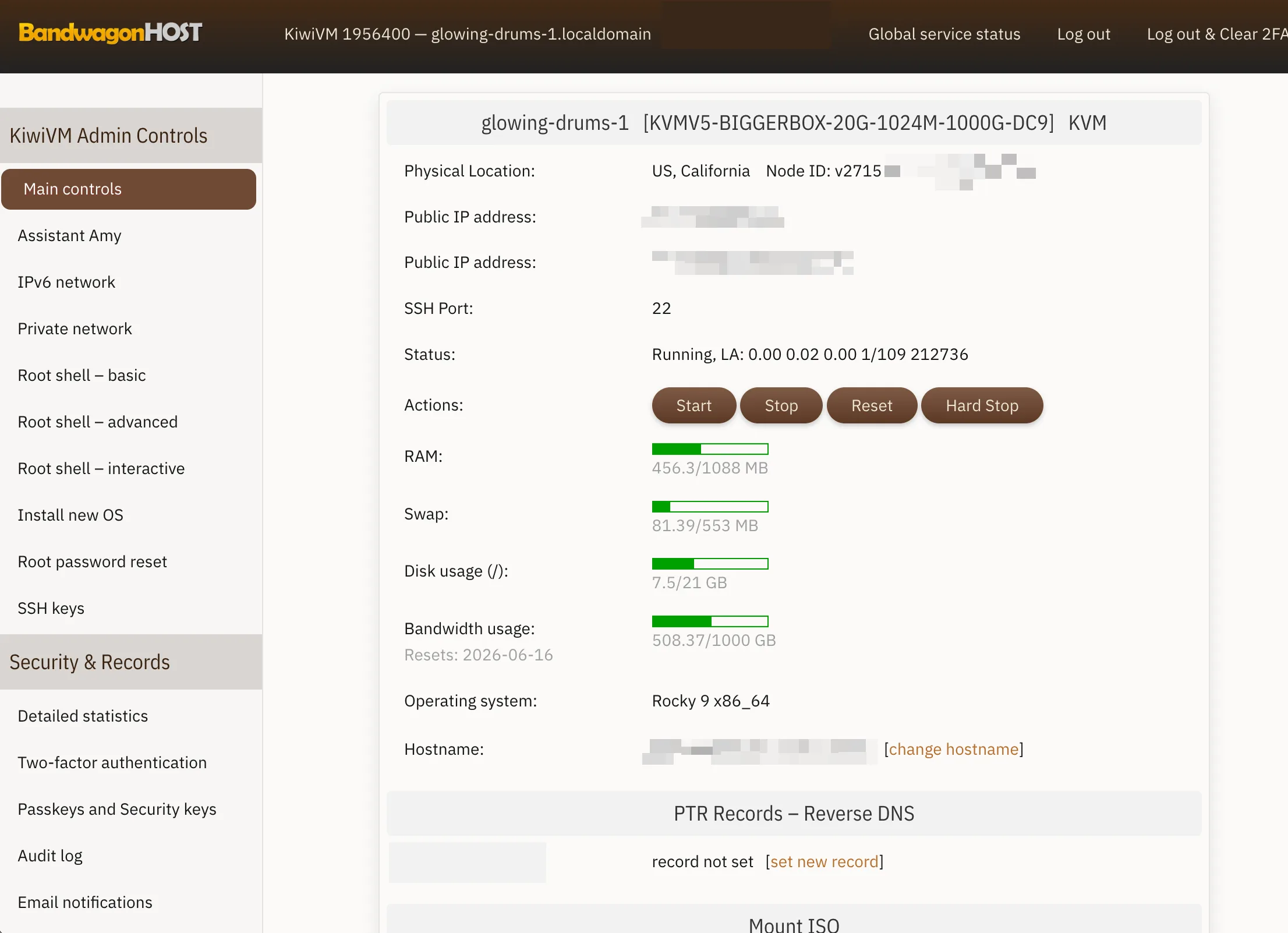Click the Mount ISO section heading
This screenshot has height=933, width=1288.
(794, 925)
